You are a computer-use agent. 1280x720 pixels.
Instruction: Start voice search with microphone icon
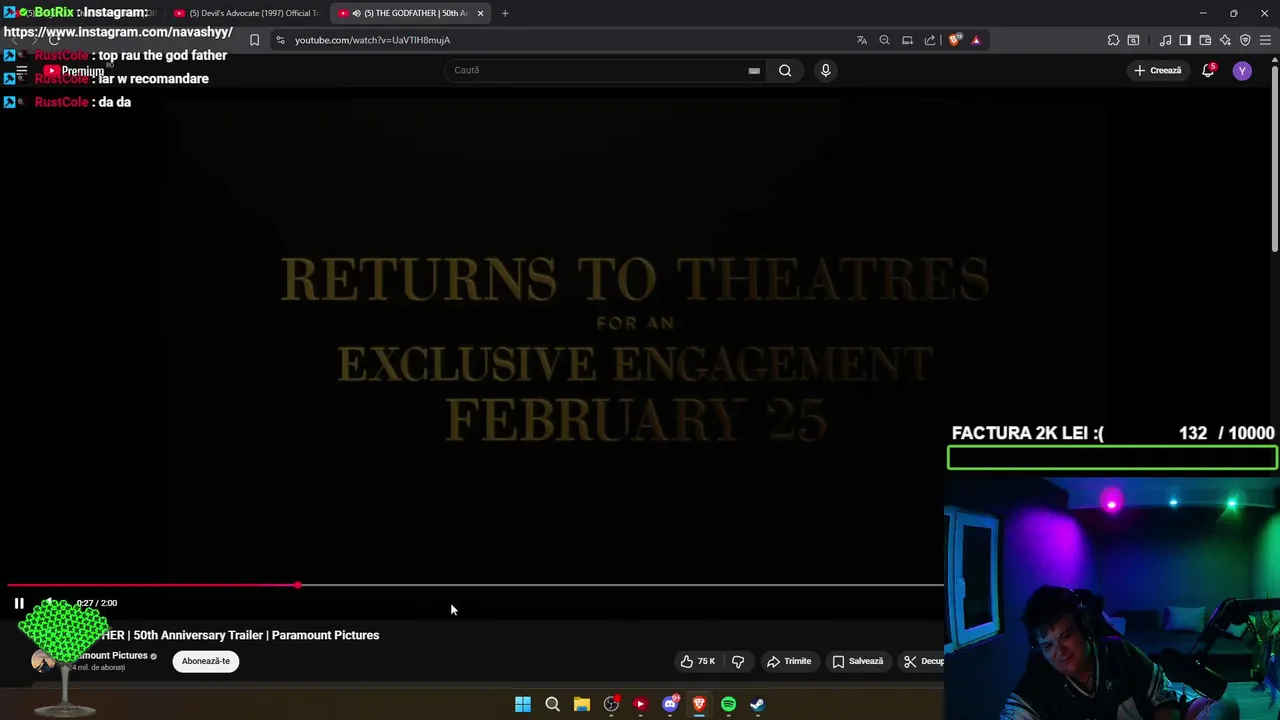pyautogui.click(x=825, y=70)
